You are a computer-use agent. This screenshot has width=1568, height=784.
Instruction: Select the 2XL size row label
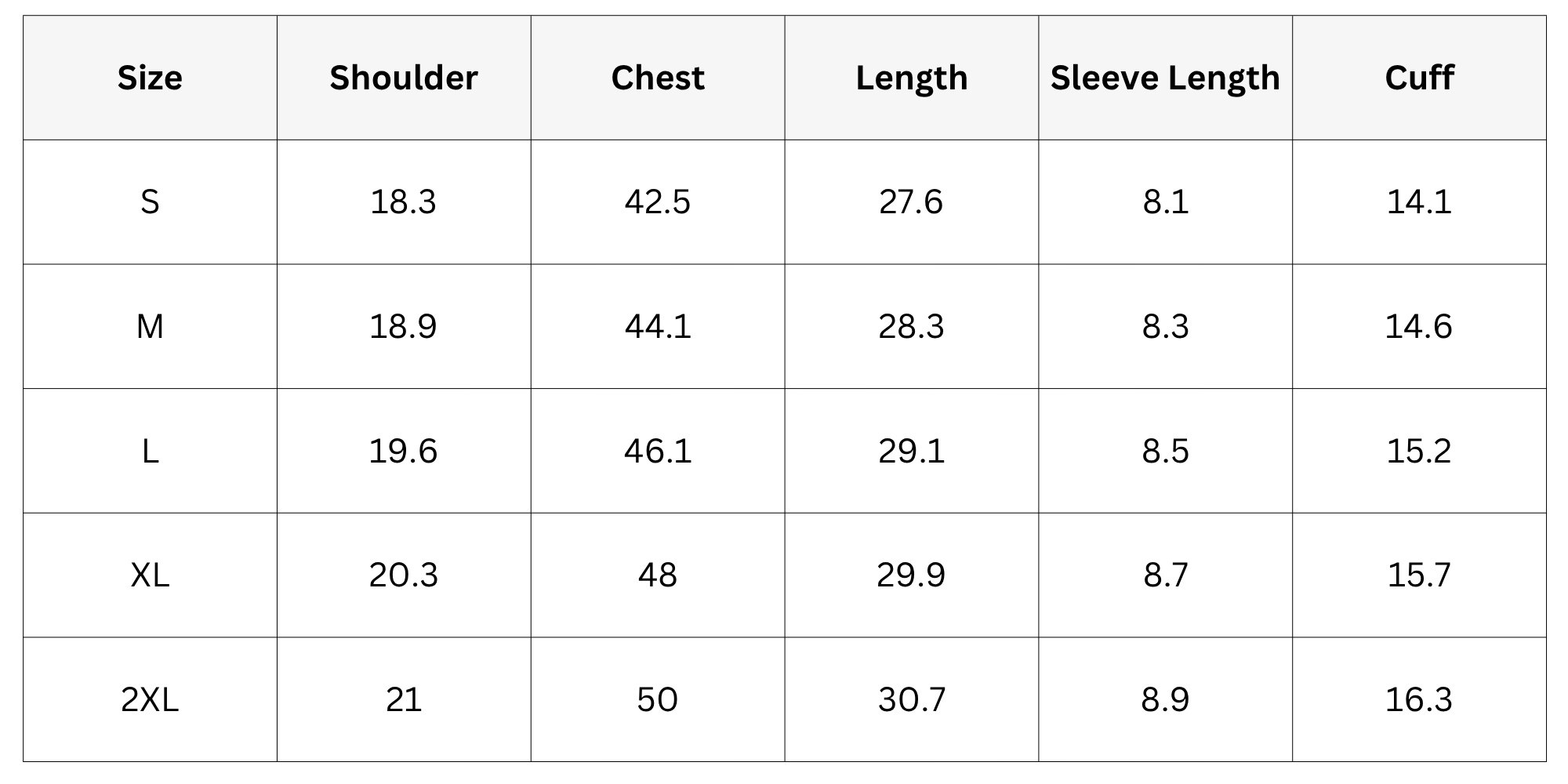[x=150, y=699]
